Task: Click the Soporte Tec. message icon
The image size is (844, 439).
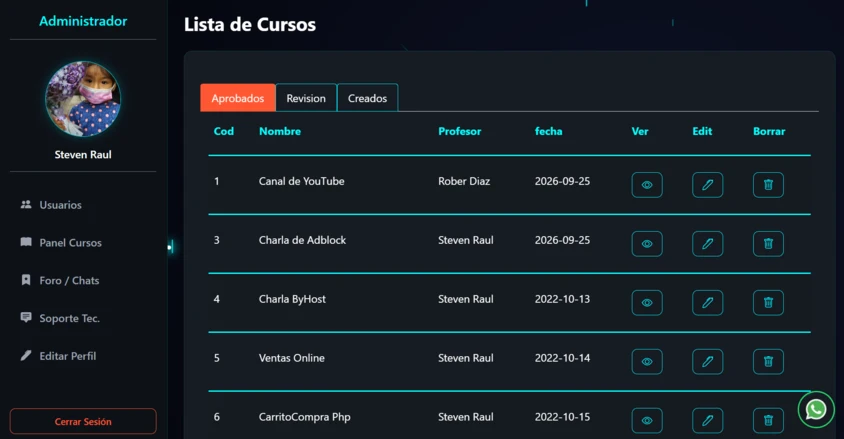Action: (x=26, y=317)
